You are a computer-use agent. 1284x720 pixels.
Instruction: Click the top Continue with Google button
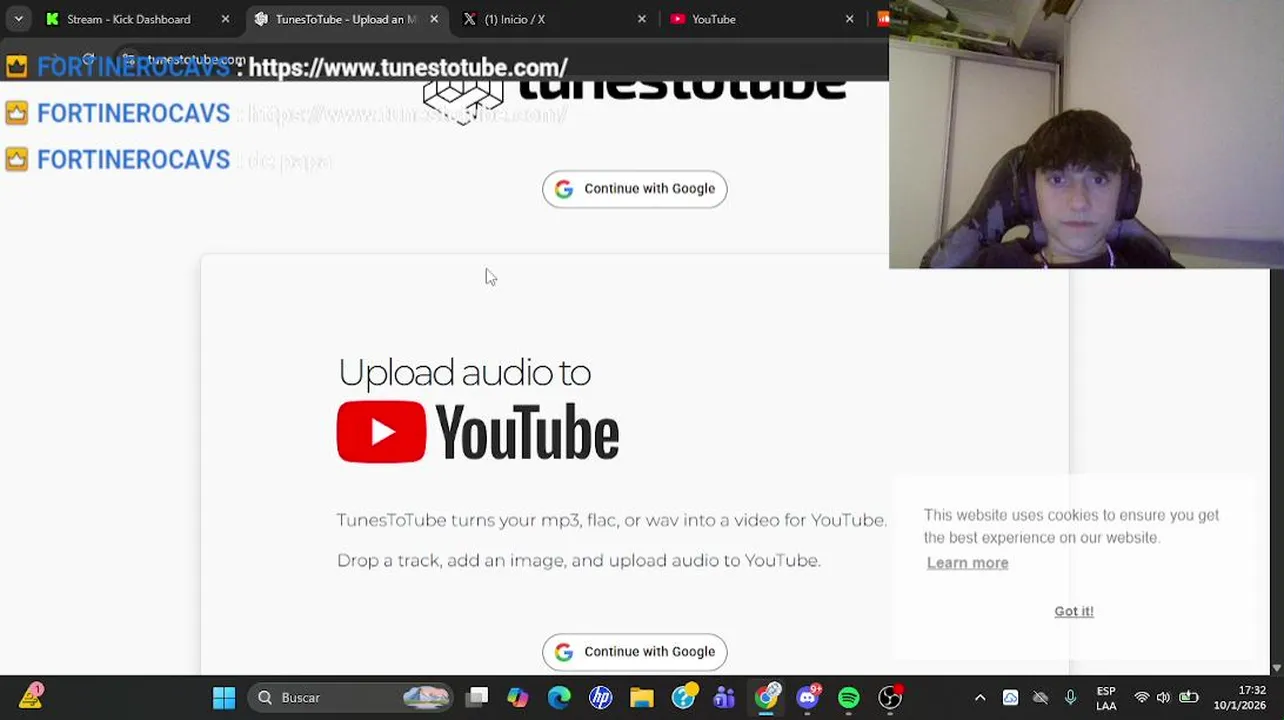[635, 189]
